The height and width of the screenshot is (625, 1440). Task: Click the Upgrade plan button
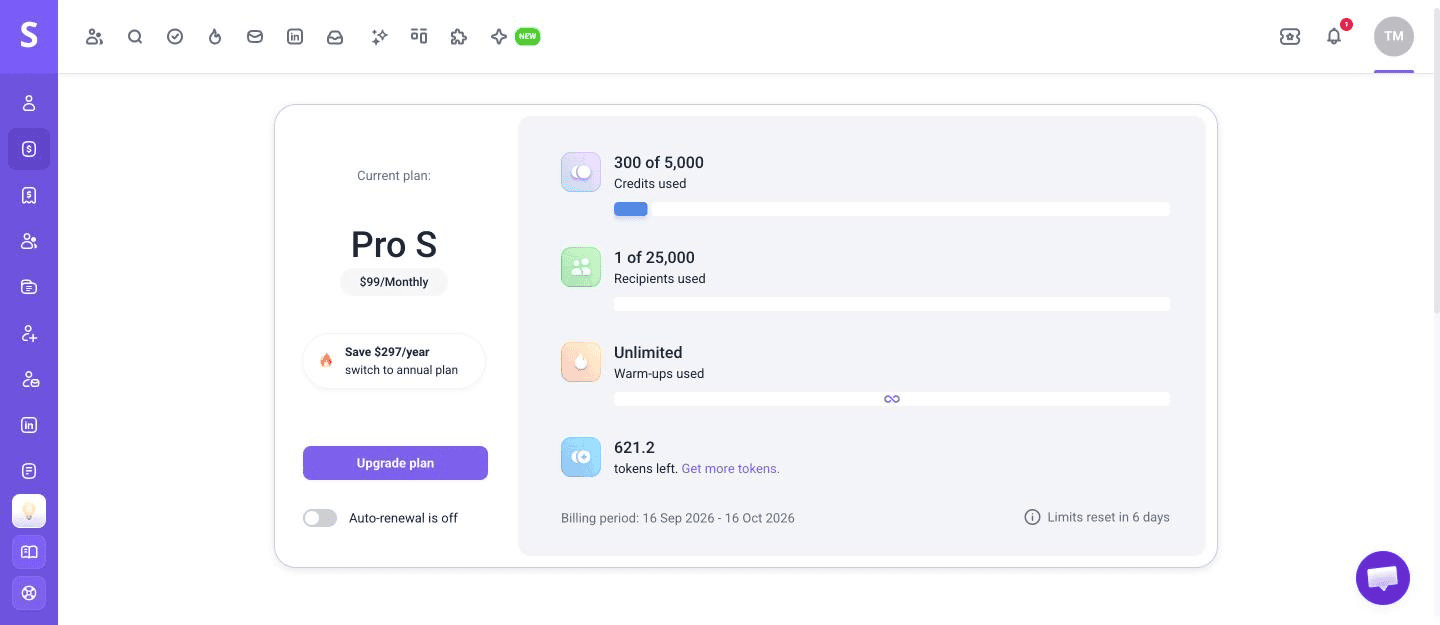click(395, 463)
